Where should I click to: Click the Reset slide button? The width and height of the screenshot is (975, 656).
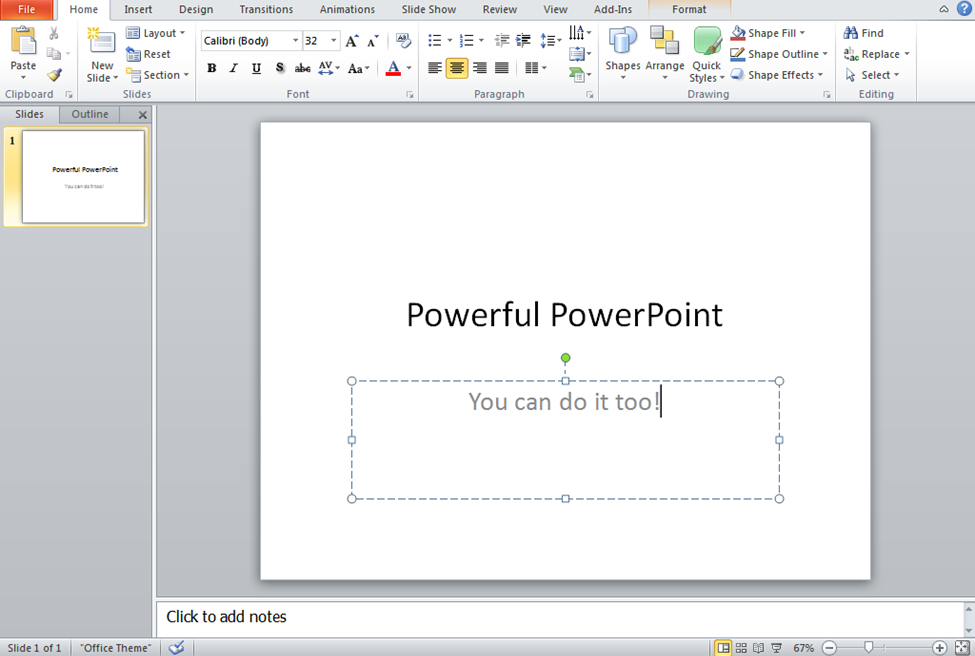[x=148, y=54]
